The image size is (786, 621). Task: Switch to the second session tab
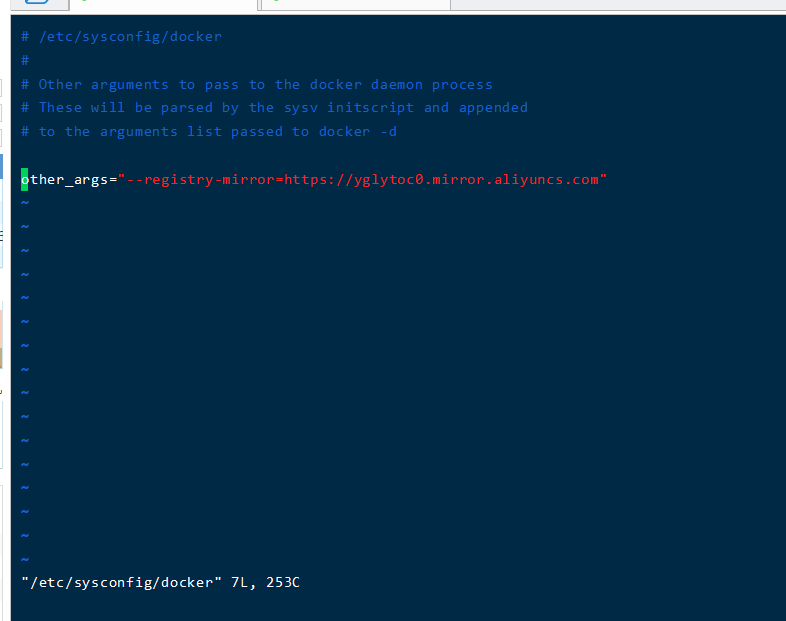(x=356, y=5)
